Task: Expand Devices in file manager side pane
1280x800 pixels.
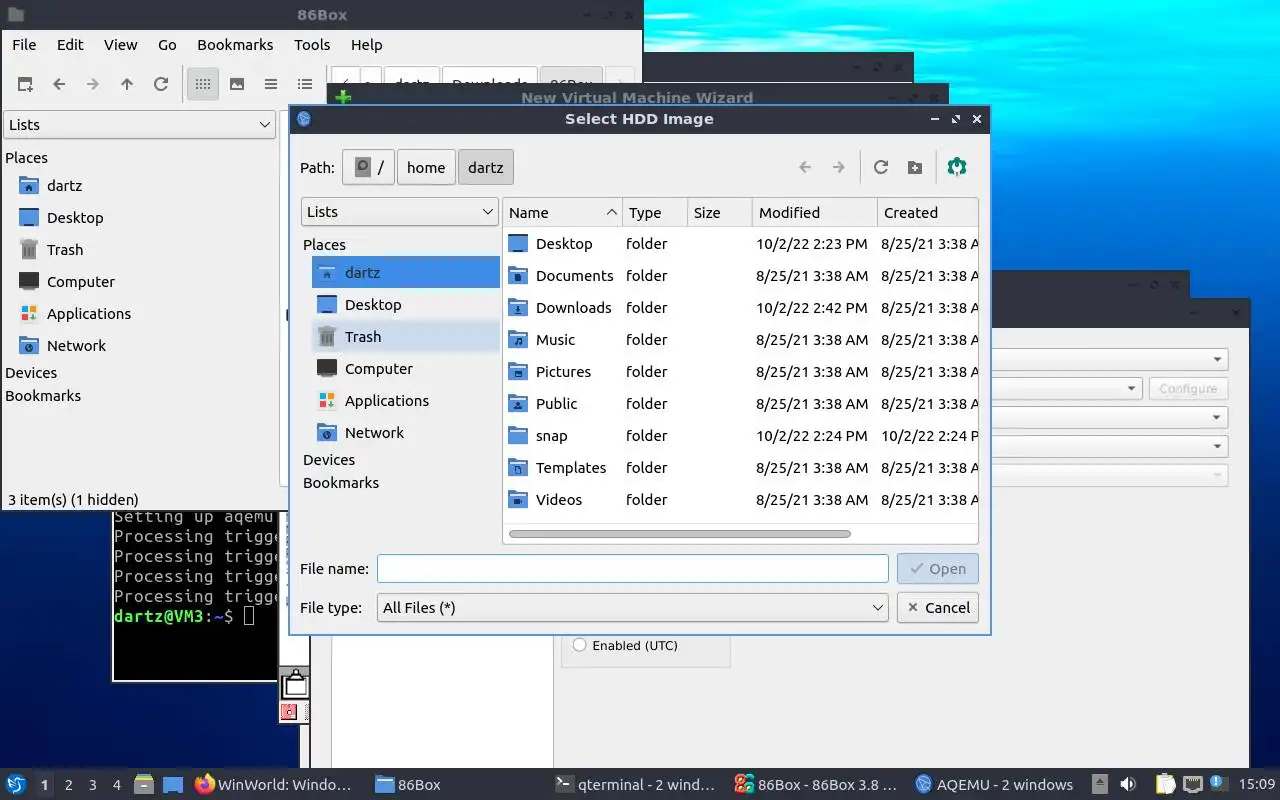Action: point(31,373)
